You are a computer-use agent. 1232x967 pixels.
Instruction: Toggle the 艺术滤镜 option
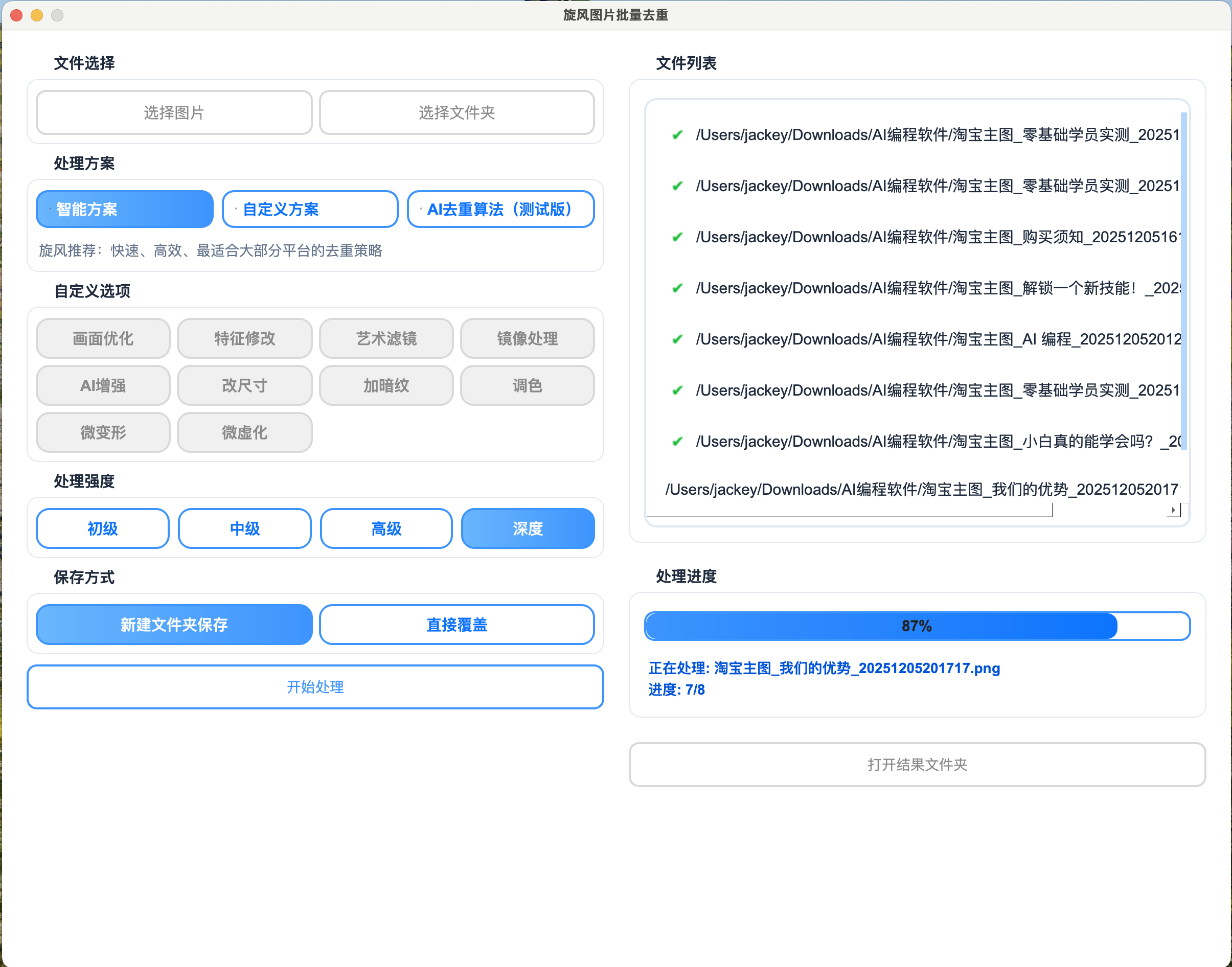(386, 338)
